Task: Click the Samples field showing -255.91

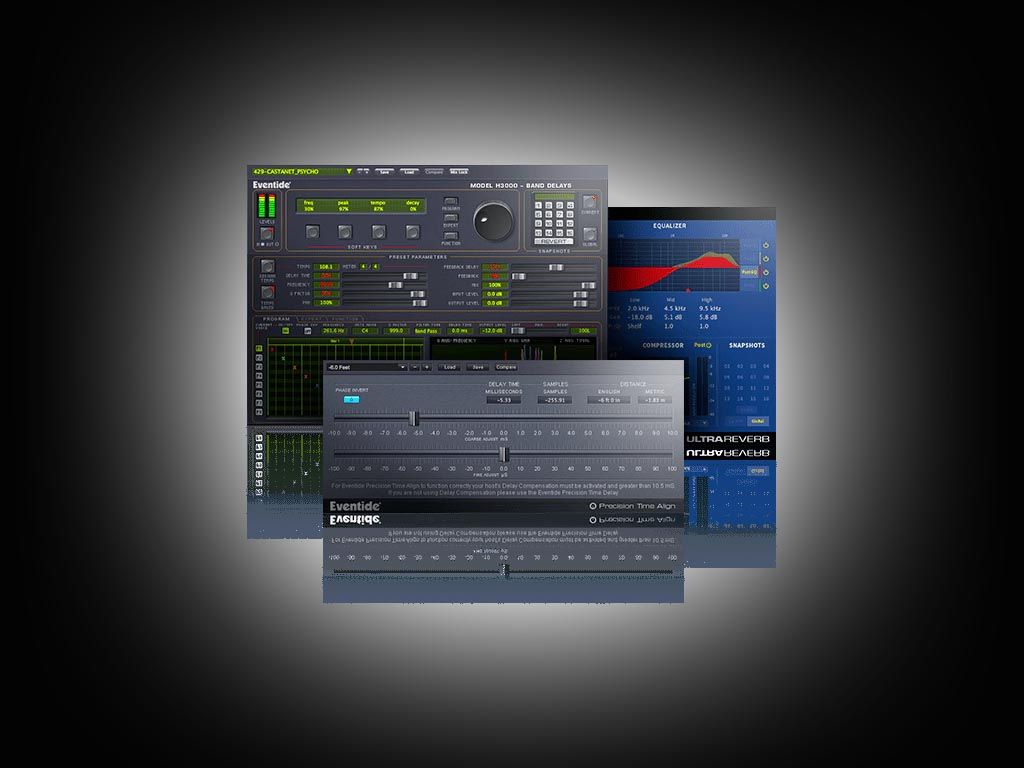Action: 555,400
